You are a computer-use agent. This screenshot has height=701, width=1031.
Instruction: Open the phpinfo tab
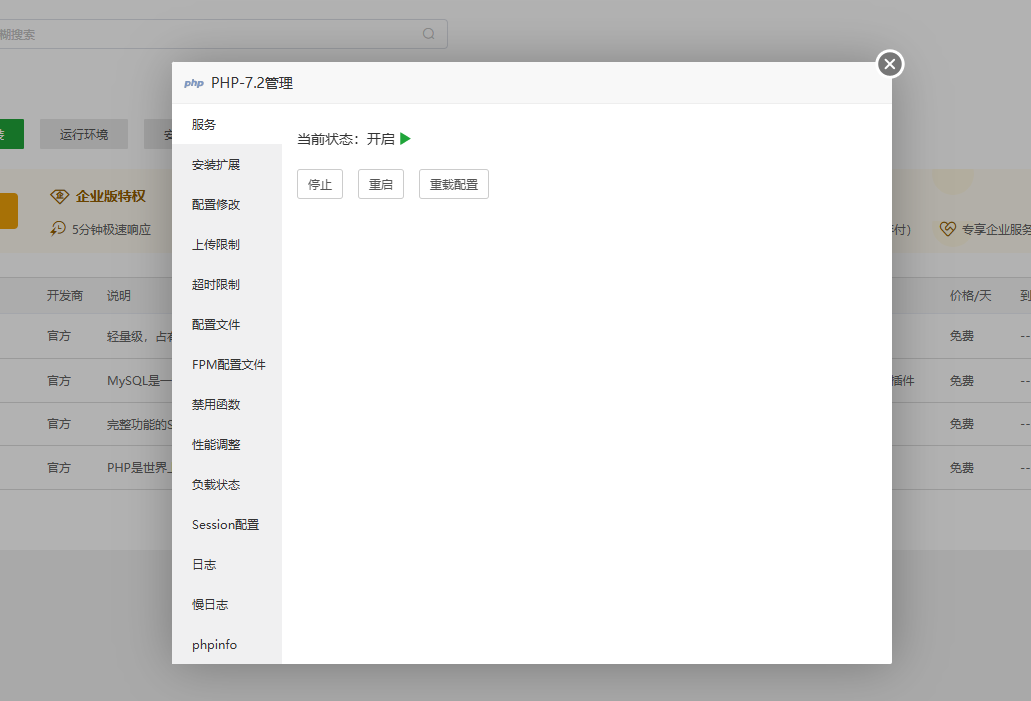click(214, 645)
